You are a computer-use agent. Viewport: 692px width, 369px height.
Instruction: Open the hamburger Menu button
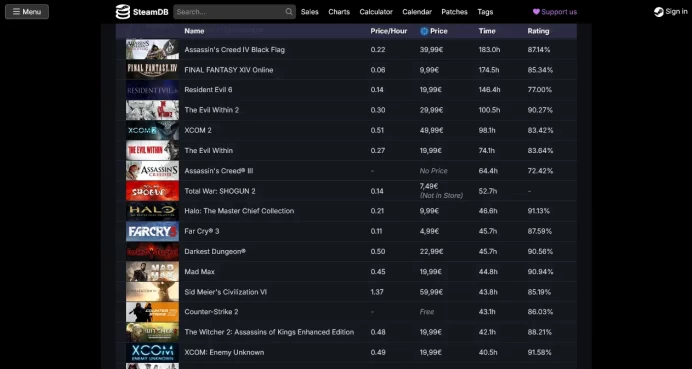click(x=27, y=12)
